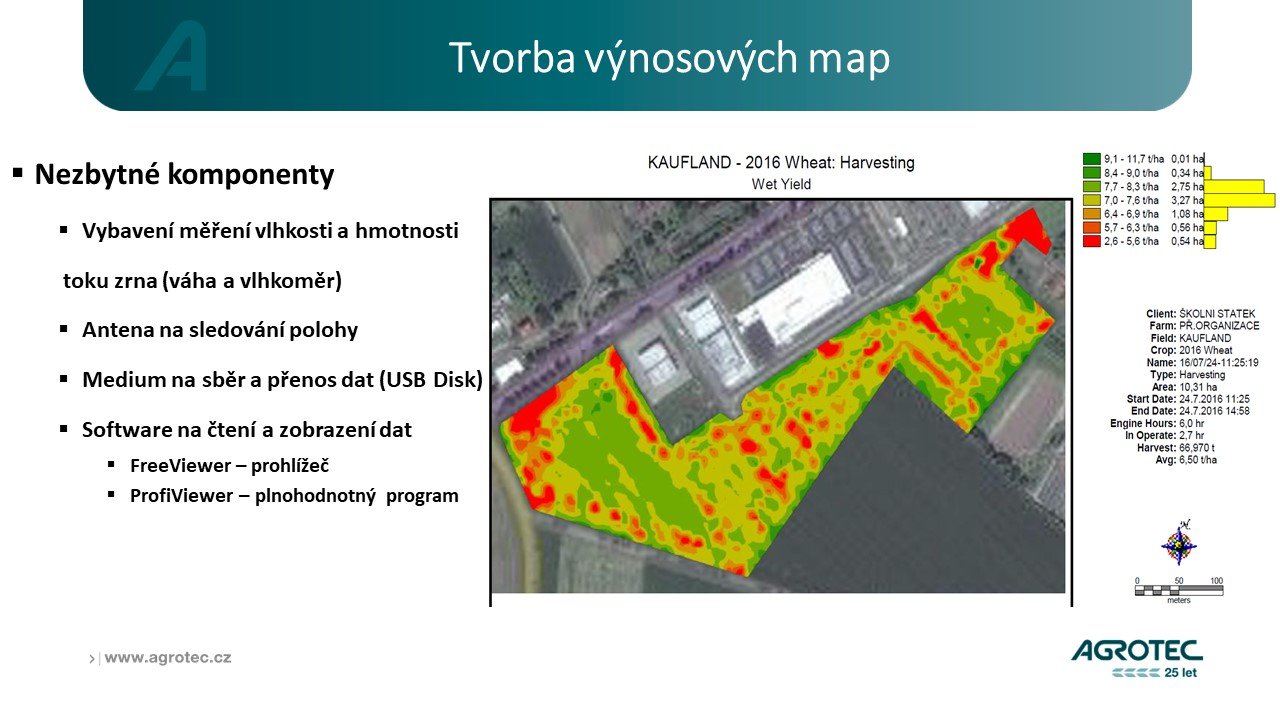Viewport: 1280px width, 720px height.
Task: Click the red 2,6 - 5,6 t/ha legend swatch
Action: tap(1091, 242)
